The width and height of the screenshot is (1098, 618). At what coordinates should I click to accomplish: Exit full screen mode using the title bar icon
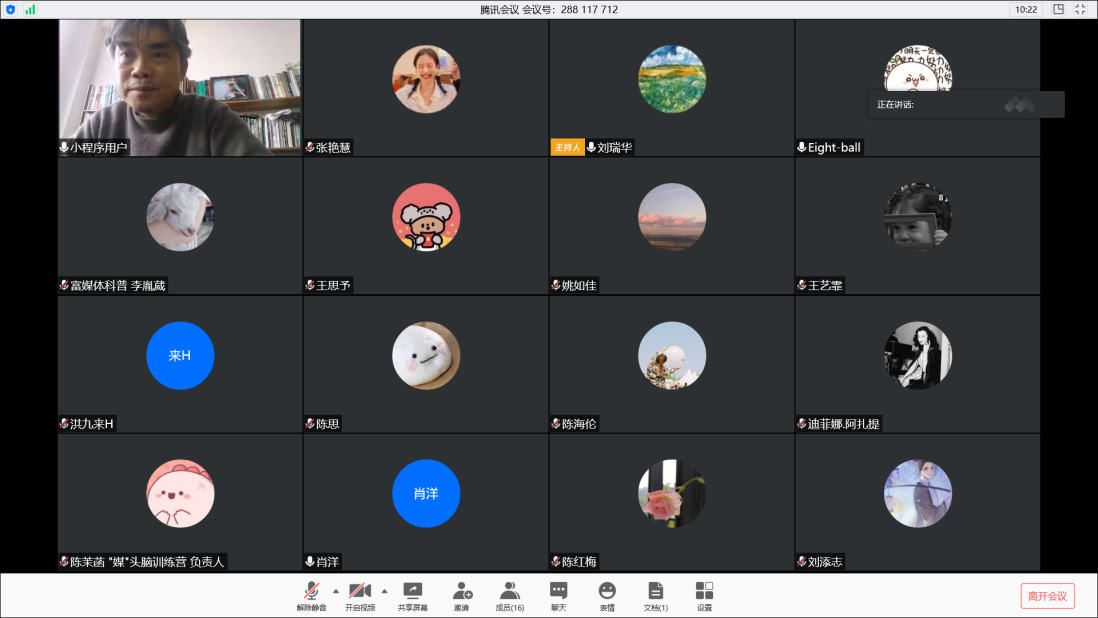point(1080,9)
